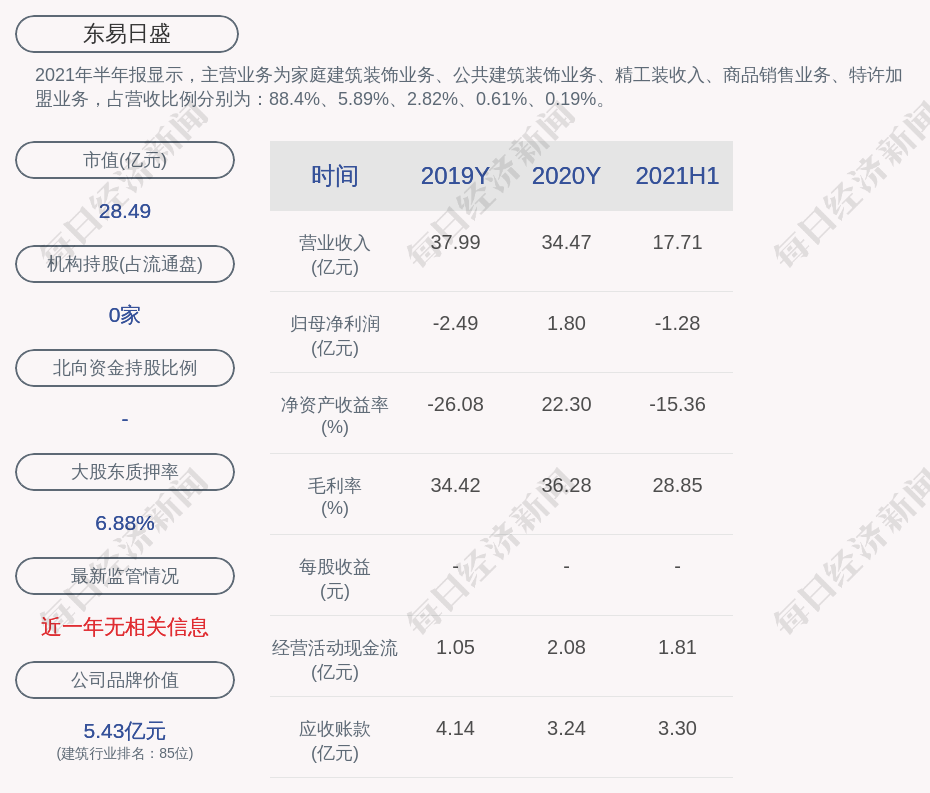The image size is (930, 793).
Task: Click the 大股东质押率 label pill
Action: pyautogui.click(x=125, y=472)
